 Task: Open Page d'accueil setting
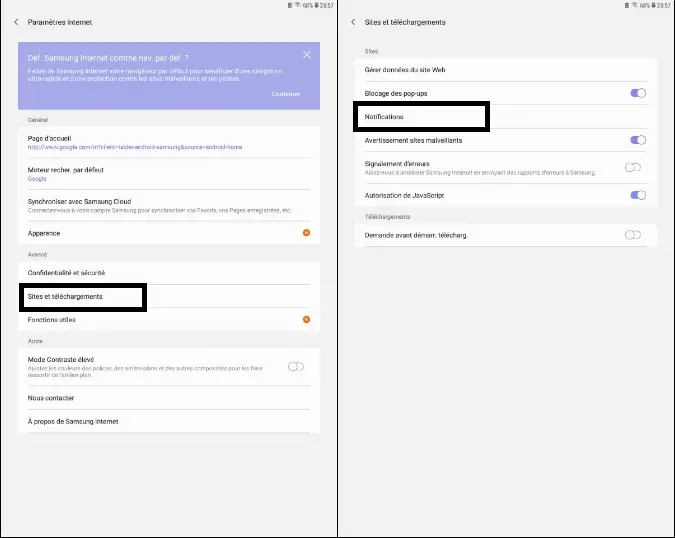pos(169,142)
